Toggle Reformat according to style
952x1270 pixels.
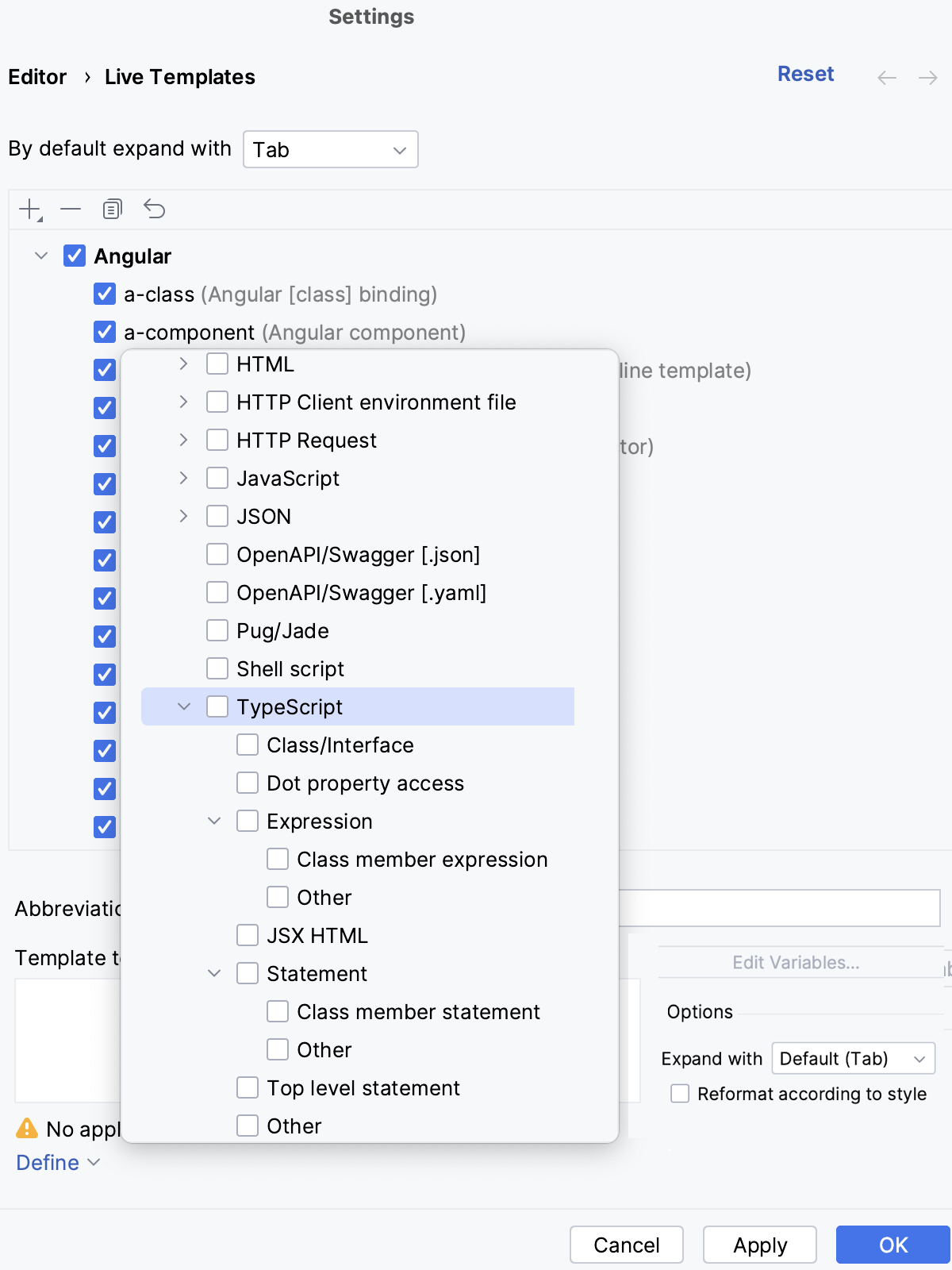[x=680, y=1094]
